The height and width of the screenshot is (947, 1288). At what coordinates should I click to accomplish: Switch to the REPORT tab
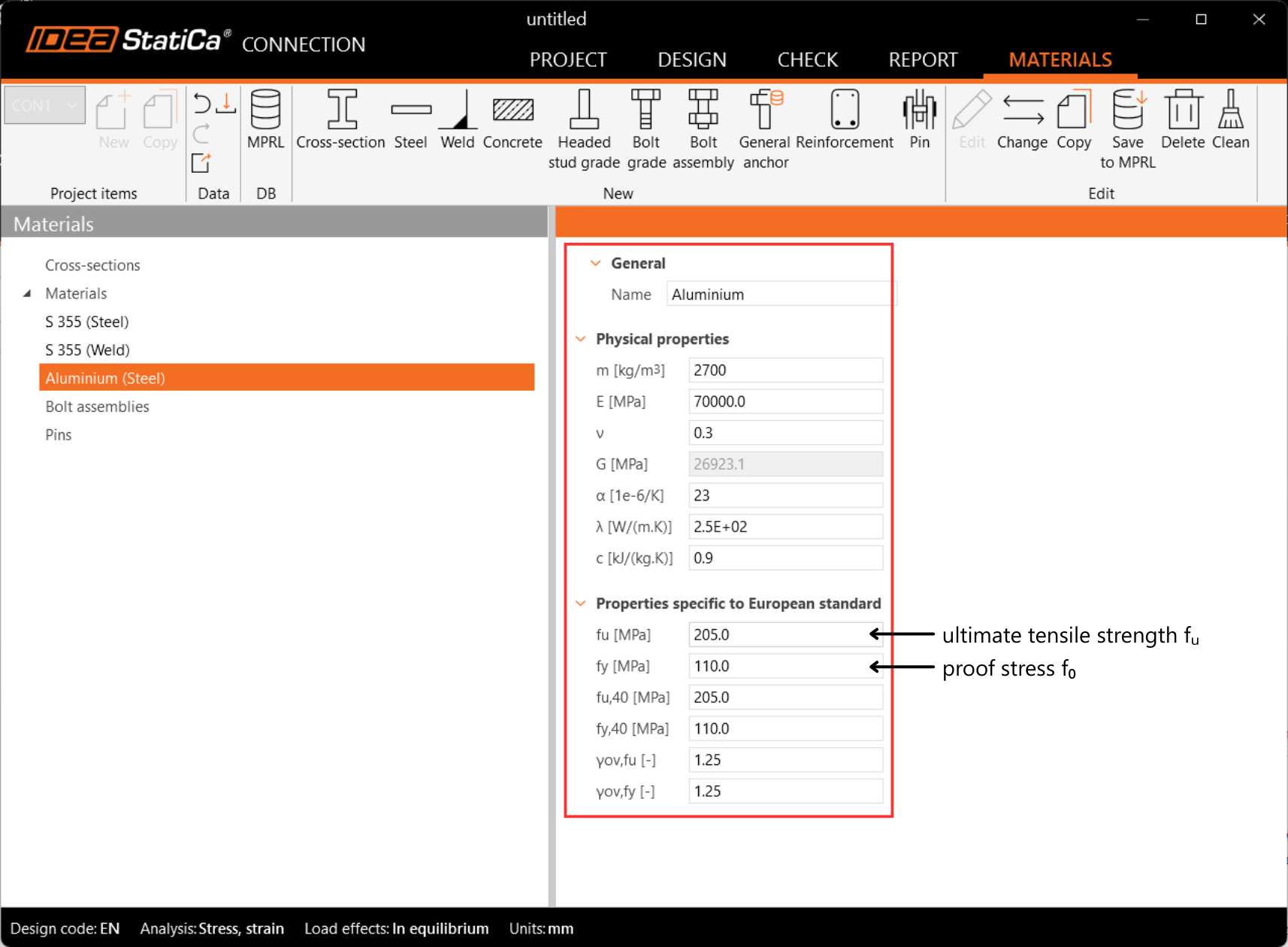click(922, 59)
